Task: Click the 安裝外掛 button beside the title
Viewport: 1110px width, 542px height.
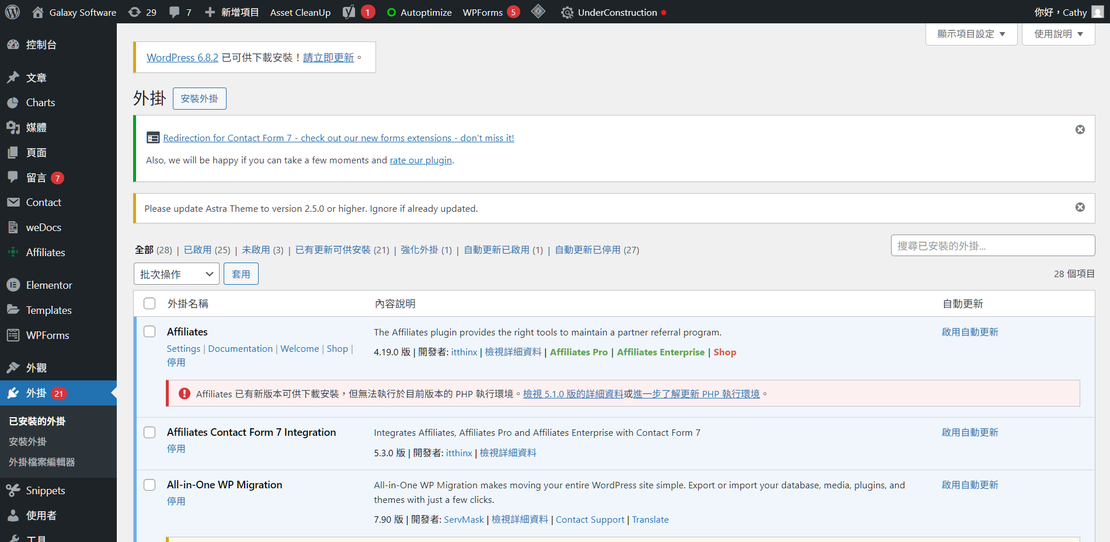Action: [199, 99]
